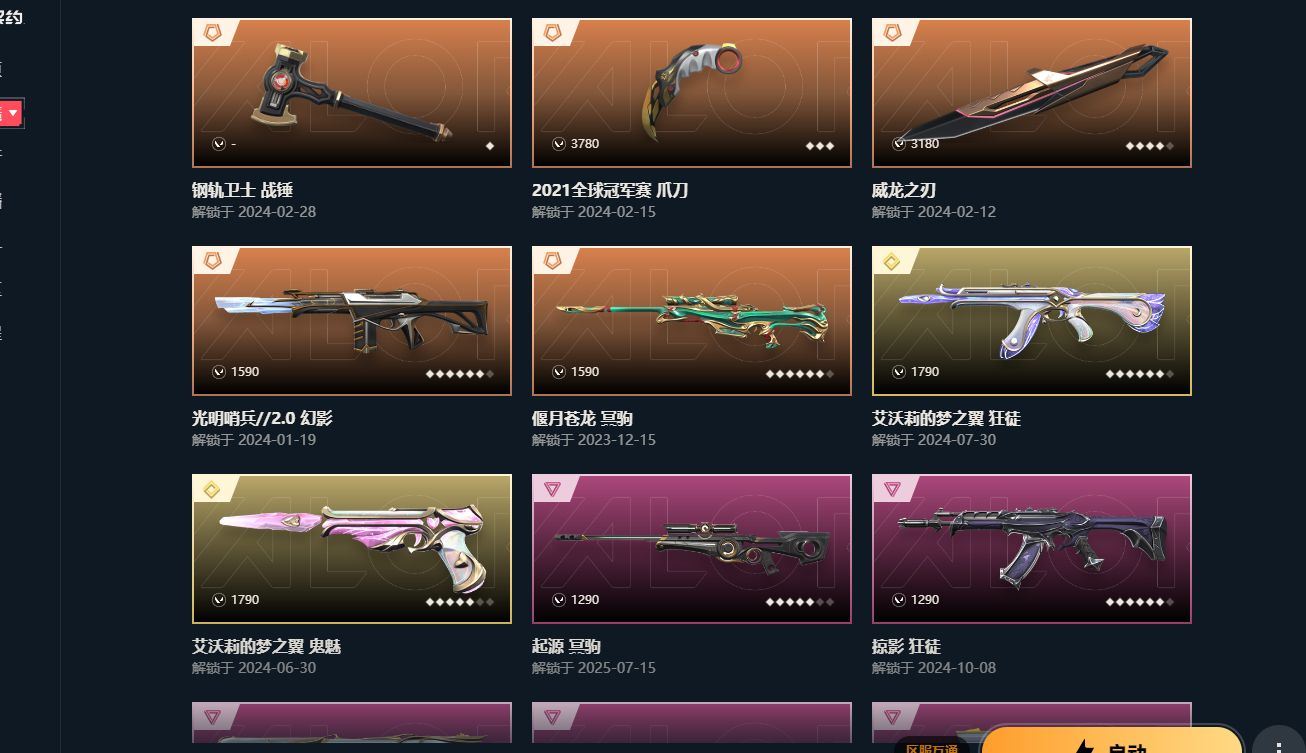
Task: Click the orange 启动 launch button
Action: pyautogui.click(x=1111, y=740)
